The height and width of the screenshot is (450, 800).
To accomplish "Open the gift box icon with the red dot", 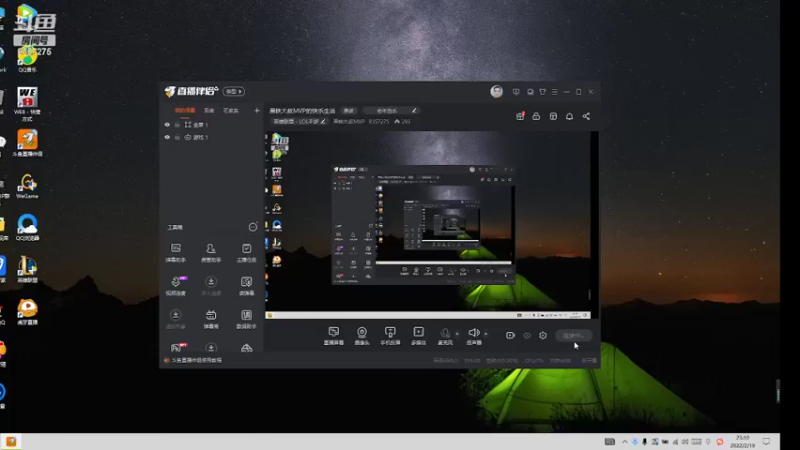I will pos(520,116).
